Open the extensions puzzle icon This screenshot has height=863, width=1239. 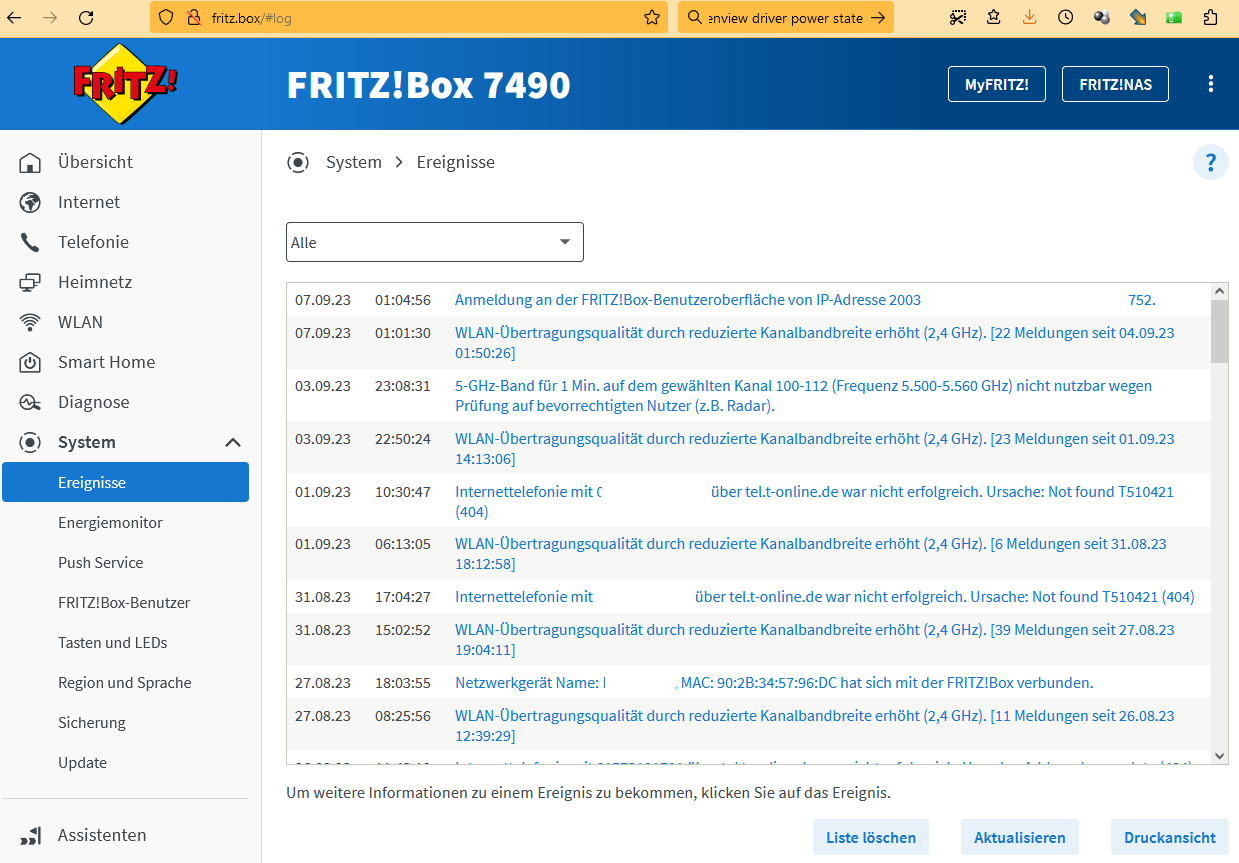point(1210,17)
